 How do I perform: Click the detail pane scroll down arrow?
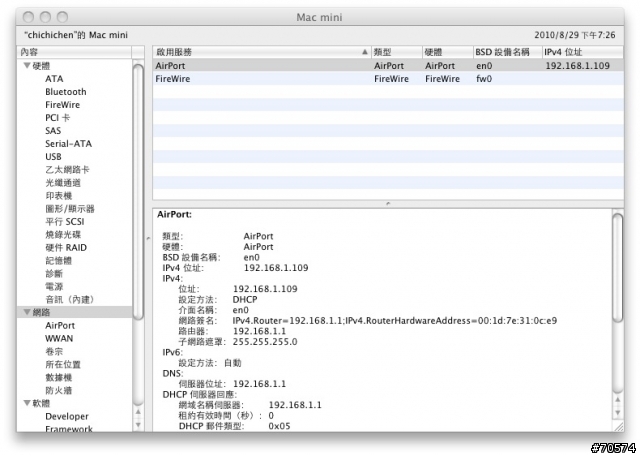[x=618, y=412]
